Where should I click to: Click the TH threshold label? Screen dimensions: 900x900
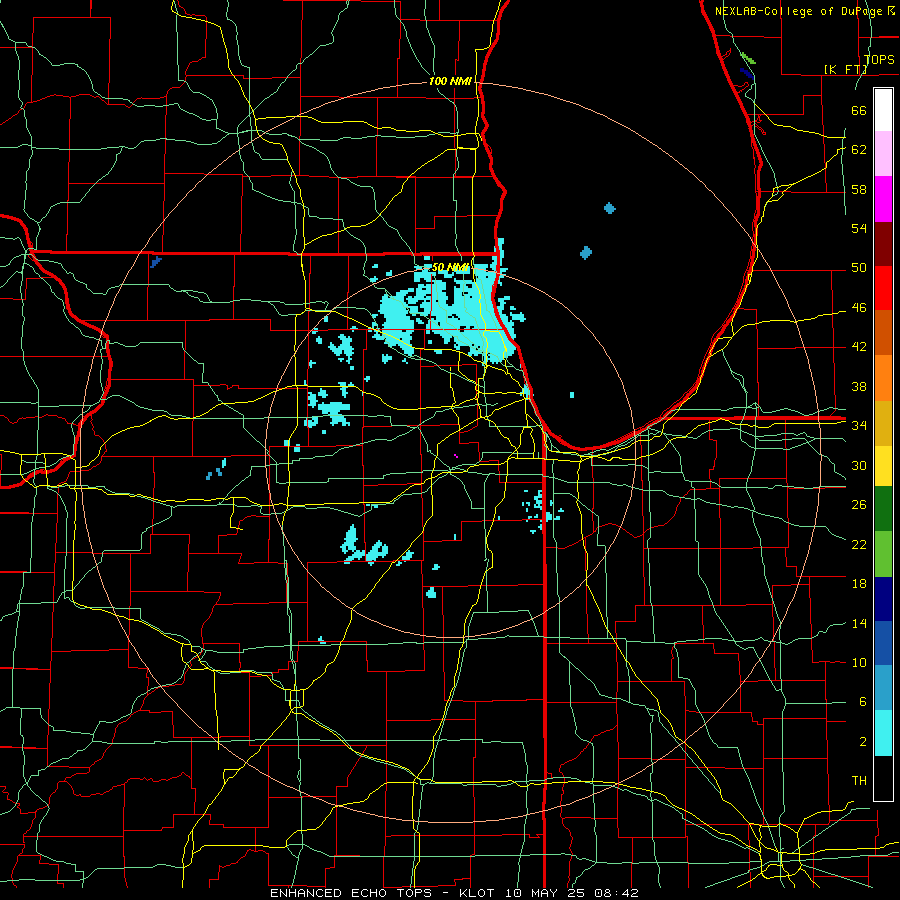(859, 781)
